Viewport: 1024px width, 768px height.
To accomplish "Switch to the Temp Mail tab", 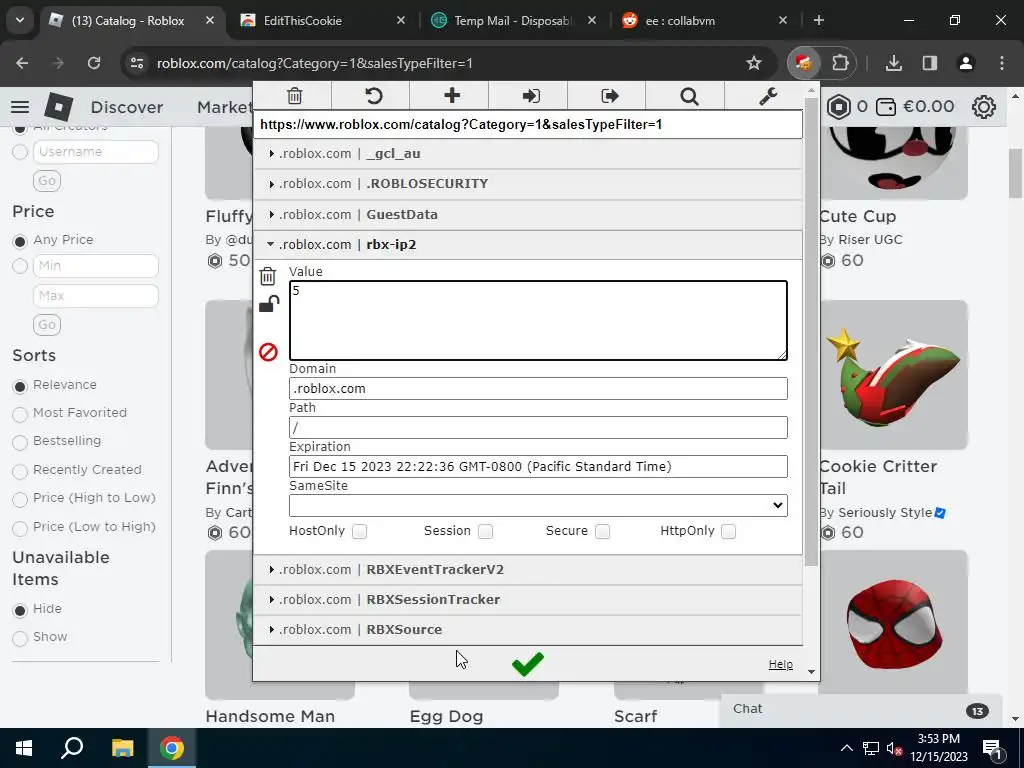I will 513,20.
